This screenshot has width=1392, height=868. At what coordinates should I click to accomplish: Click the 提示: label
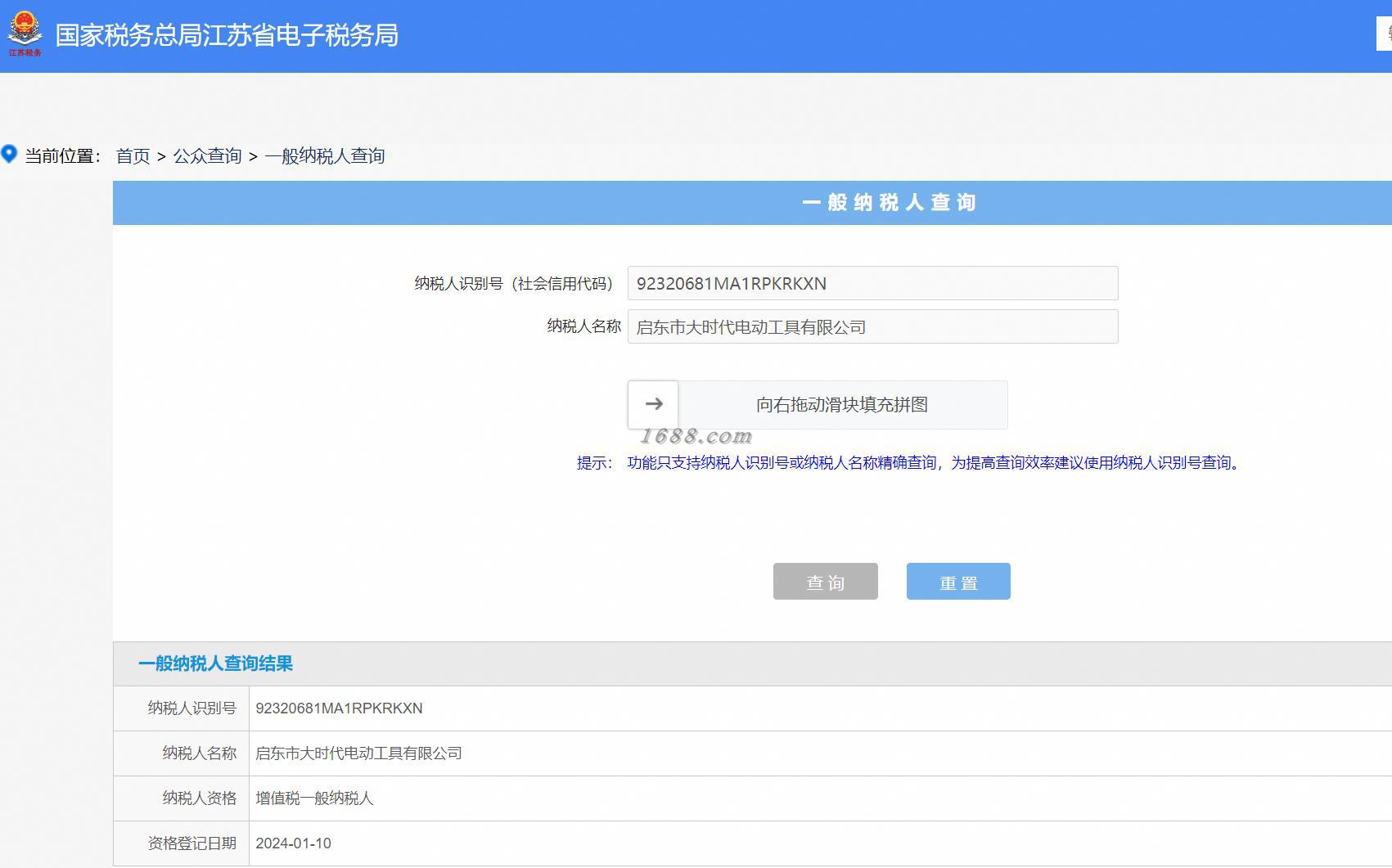[x=594, y=463]
